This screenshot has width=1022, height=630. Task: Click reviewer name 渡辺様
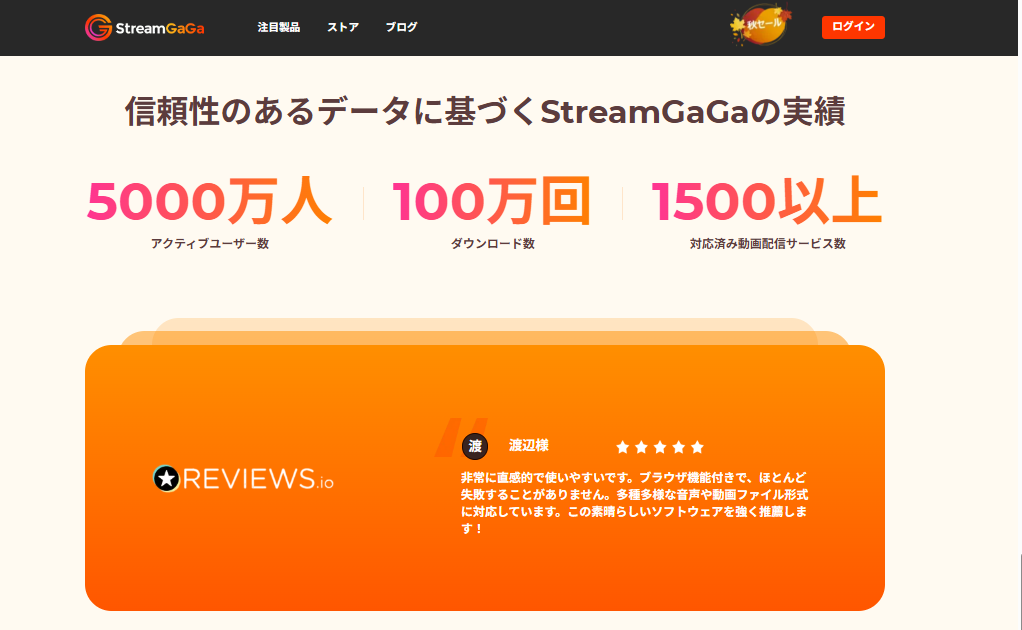click(529, 446)
